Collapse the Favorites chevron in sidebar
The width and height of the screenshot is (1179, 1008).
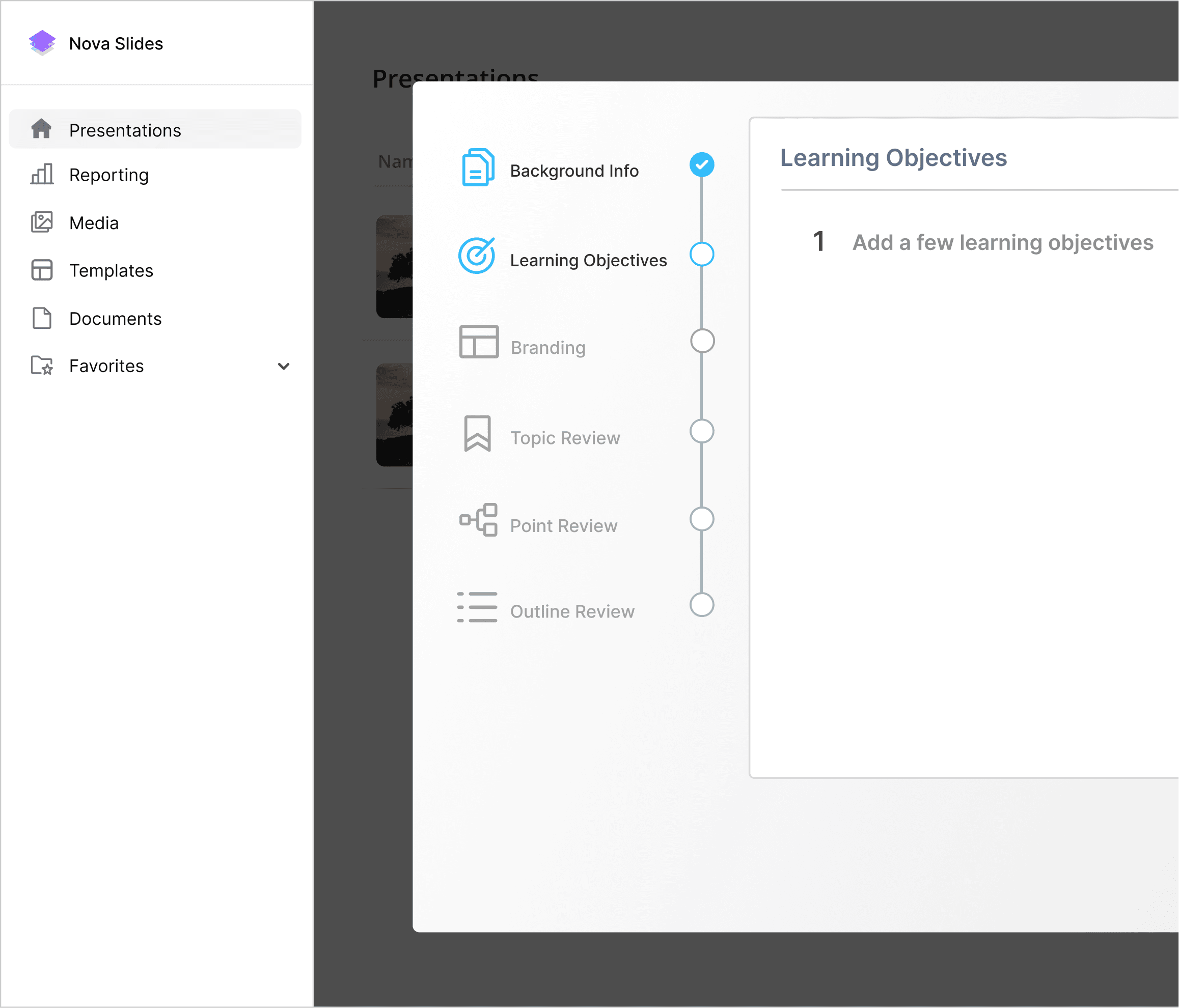pyautogui.click(x=284, y=367)
